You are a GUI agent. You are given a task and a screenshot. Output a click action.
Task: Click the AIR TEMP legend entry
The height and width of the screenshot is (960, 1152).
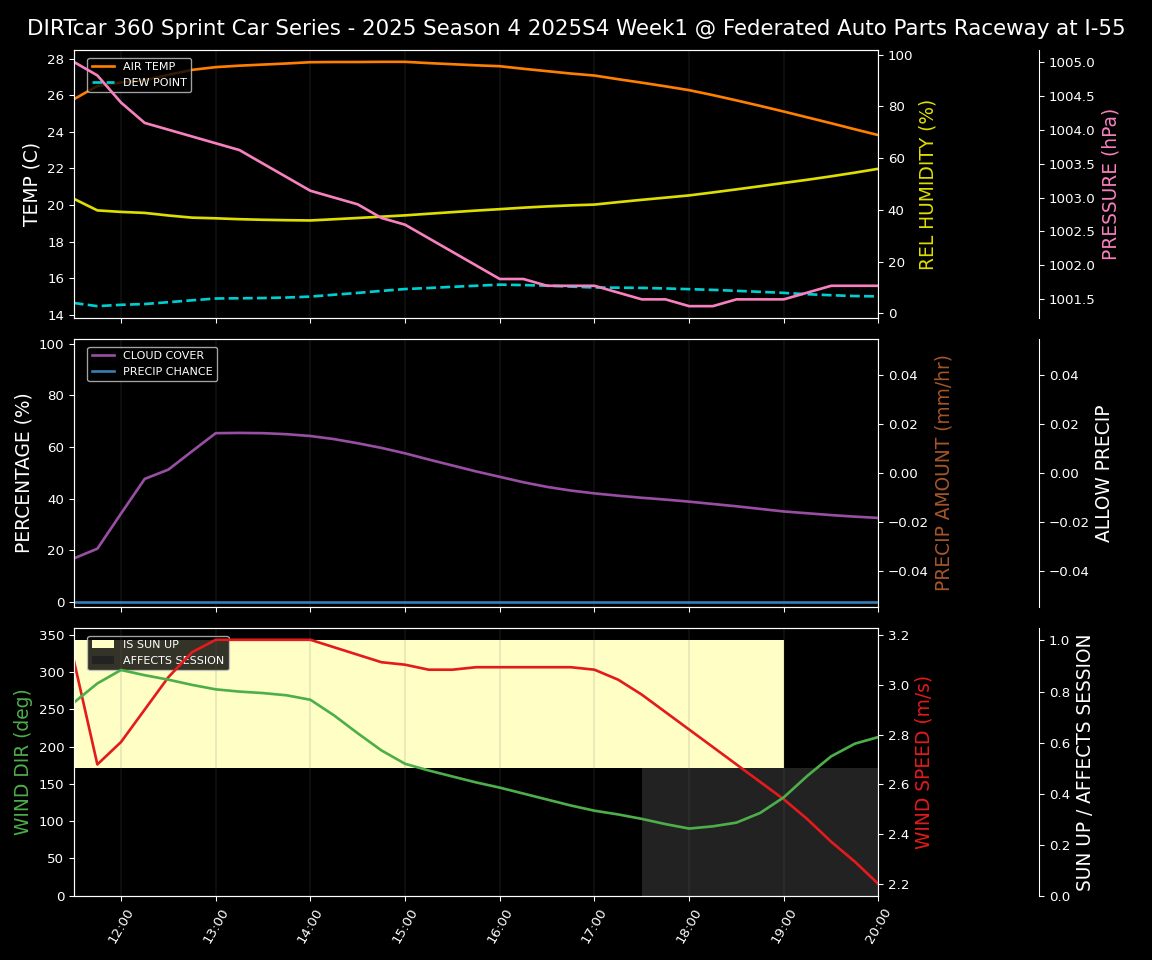click(x=148, y=67)
